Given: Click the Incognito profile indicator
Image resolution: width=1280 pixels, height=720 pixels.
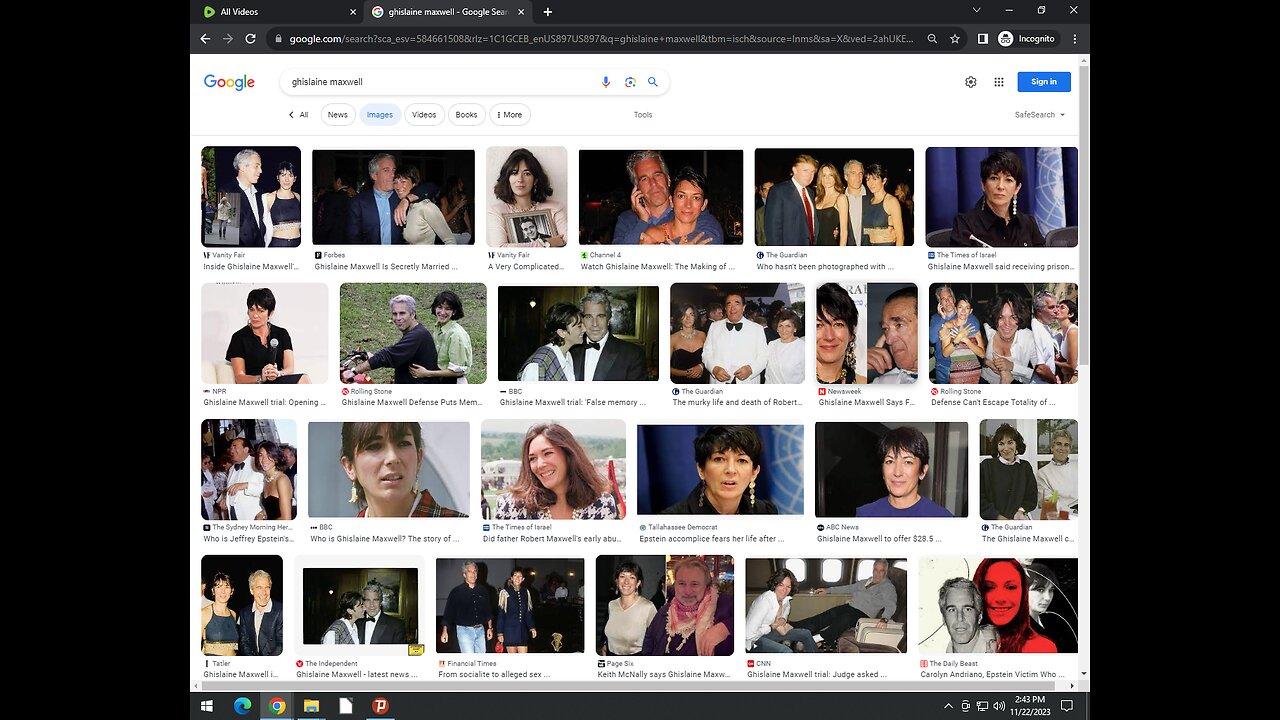Looking at the screenshot, I should click(x=1026, y=39).
